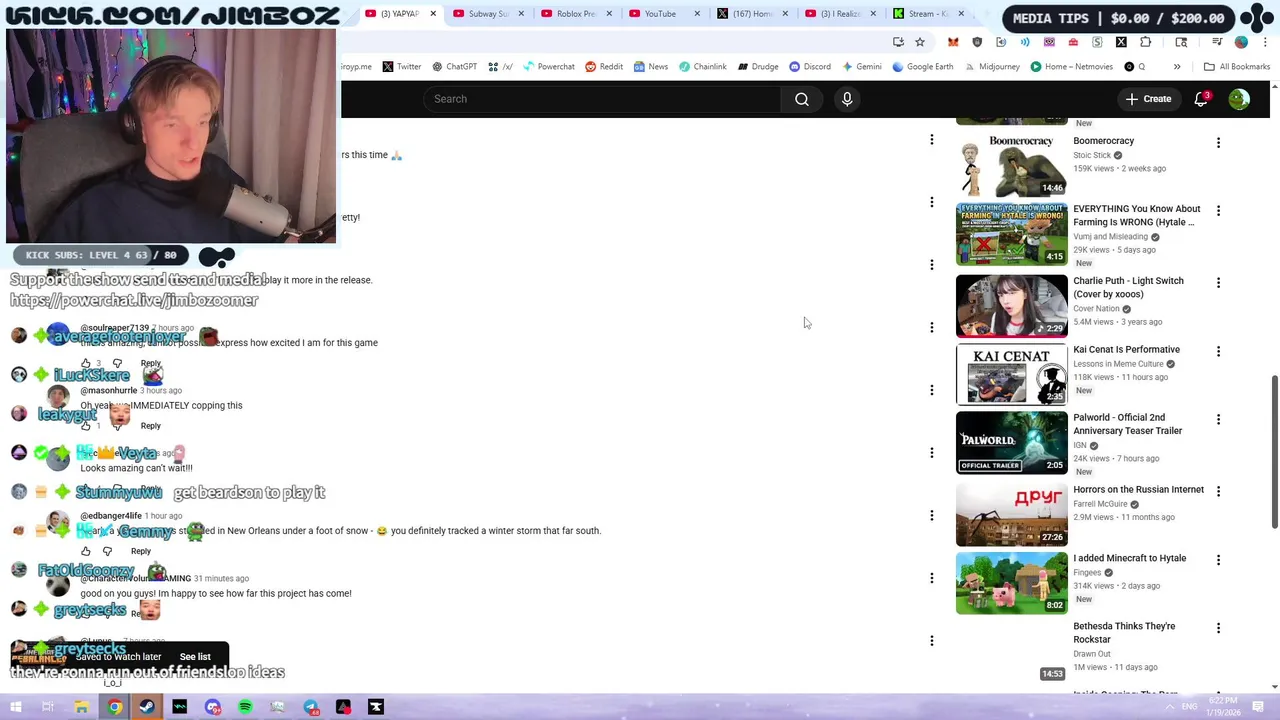This screenshot has width=1280, height=720.
Task: Click the X extension icon in toolbar
Action: coord(1121,42)
